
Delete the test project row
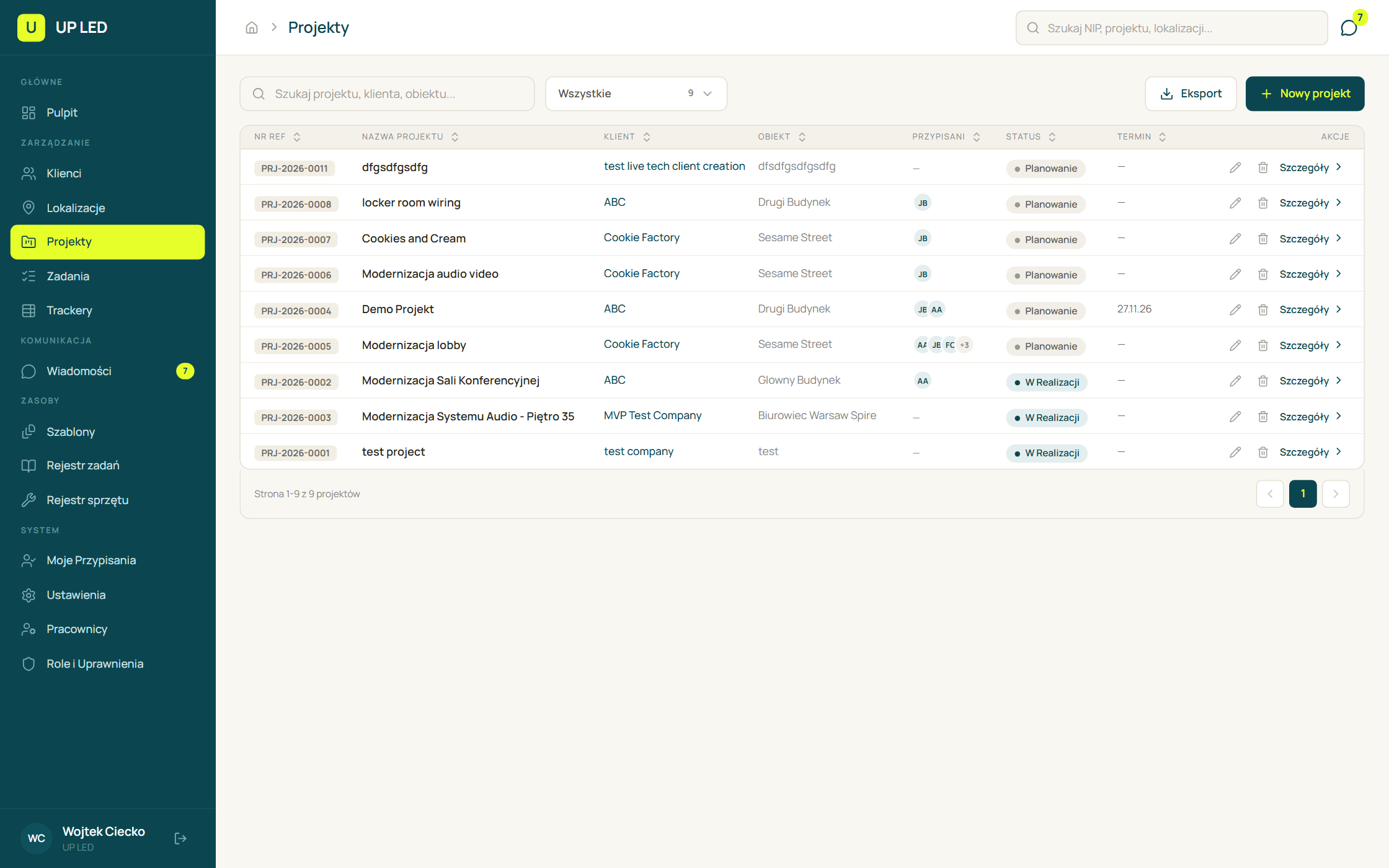(1263, 452)
